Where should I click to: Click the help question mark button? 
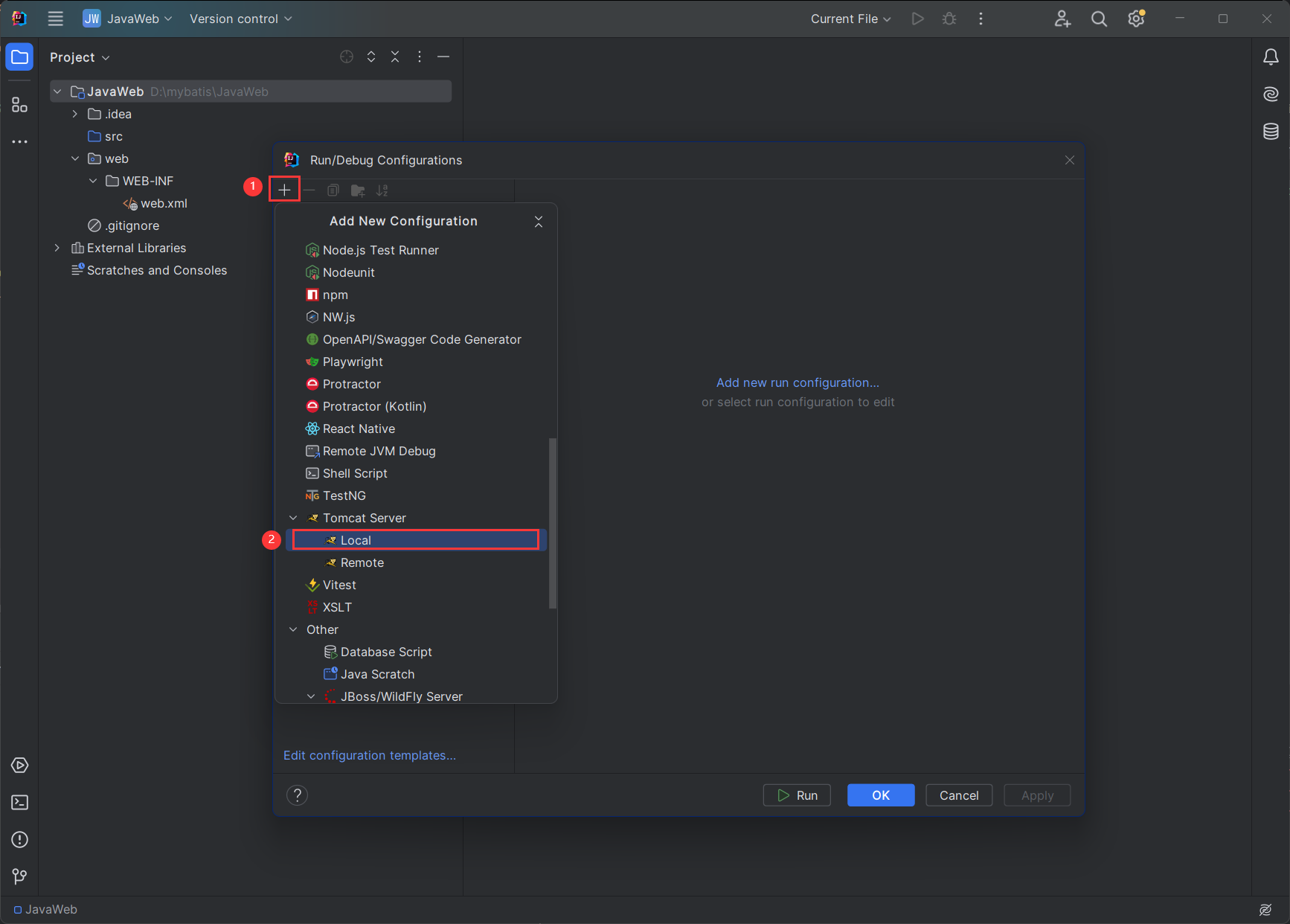(x=297, y=795)
